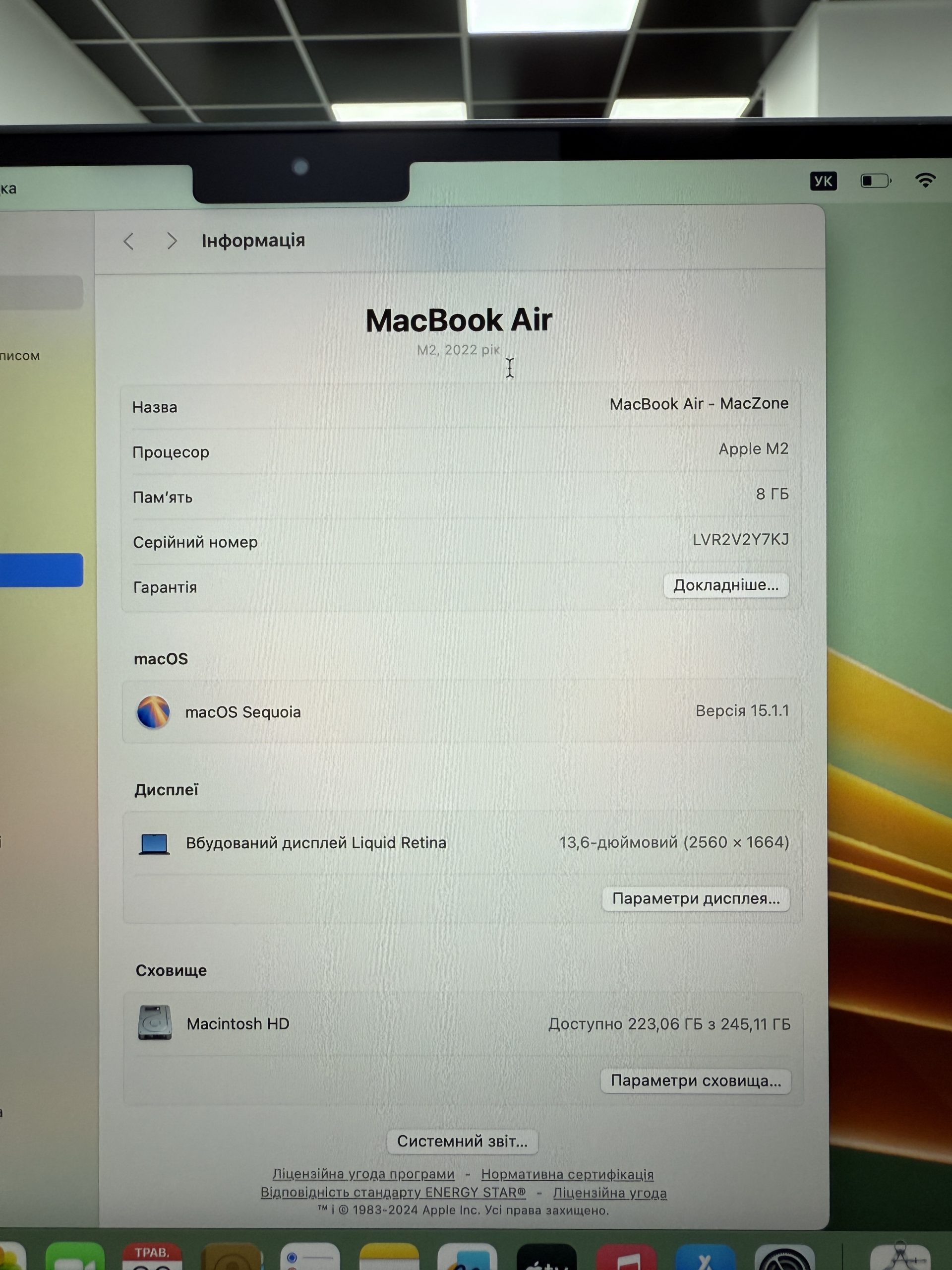This screenshot has width=952, height=1270.
Task: Click the Macintosh HD drive icon
Action: [x=155, y=1022]
